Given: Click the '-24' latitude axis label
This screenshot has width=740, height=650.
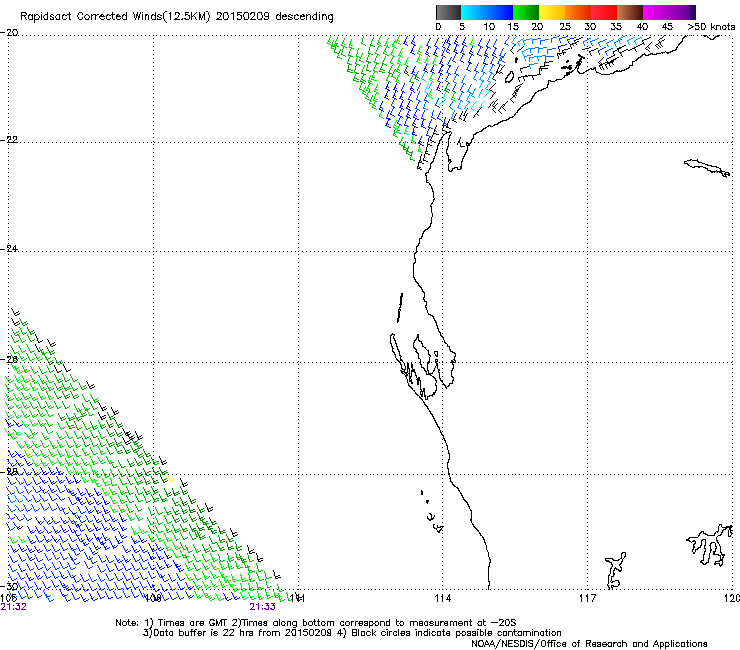Looking at the screenshot, I should [9, 248].
